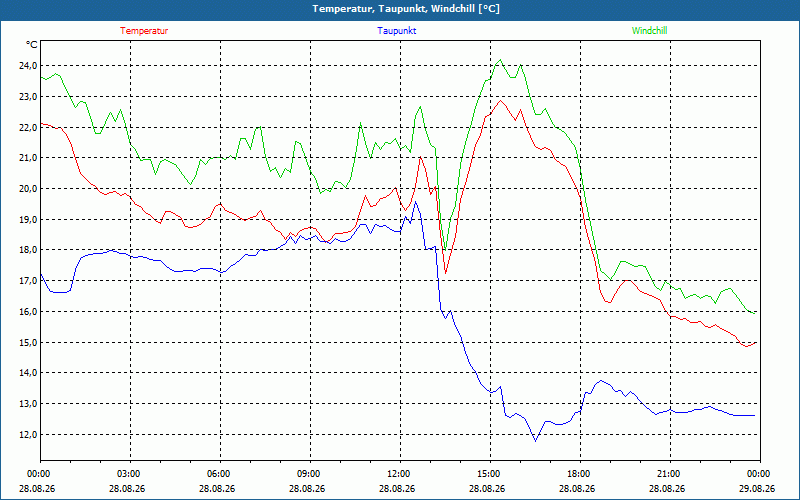The width and height of the screenshot is (800, 500).
Task: Click the chart title 'Temperatur, Taupunkt, Windchill [°C]'
Action: (x=406, y=9)
